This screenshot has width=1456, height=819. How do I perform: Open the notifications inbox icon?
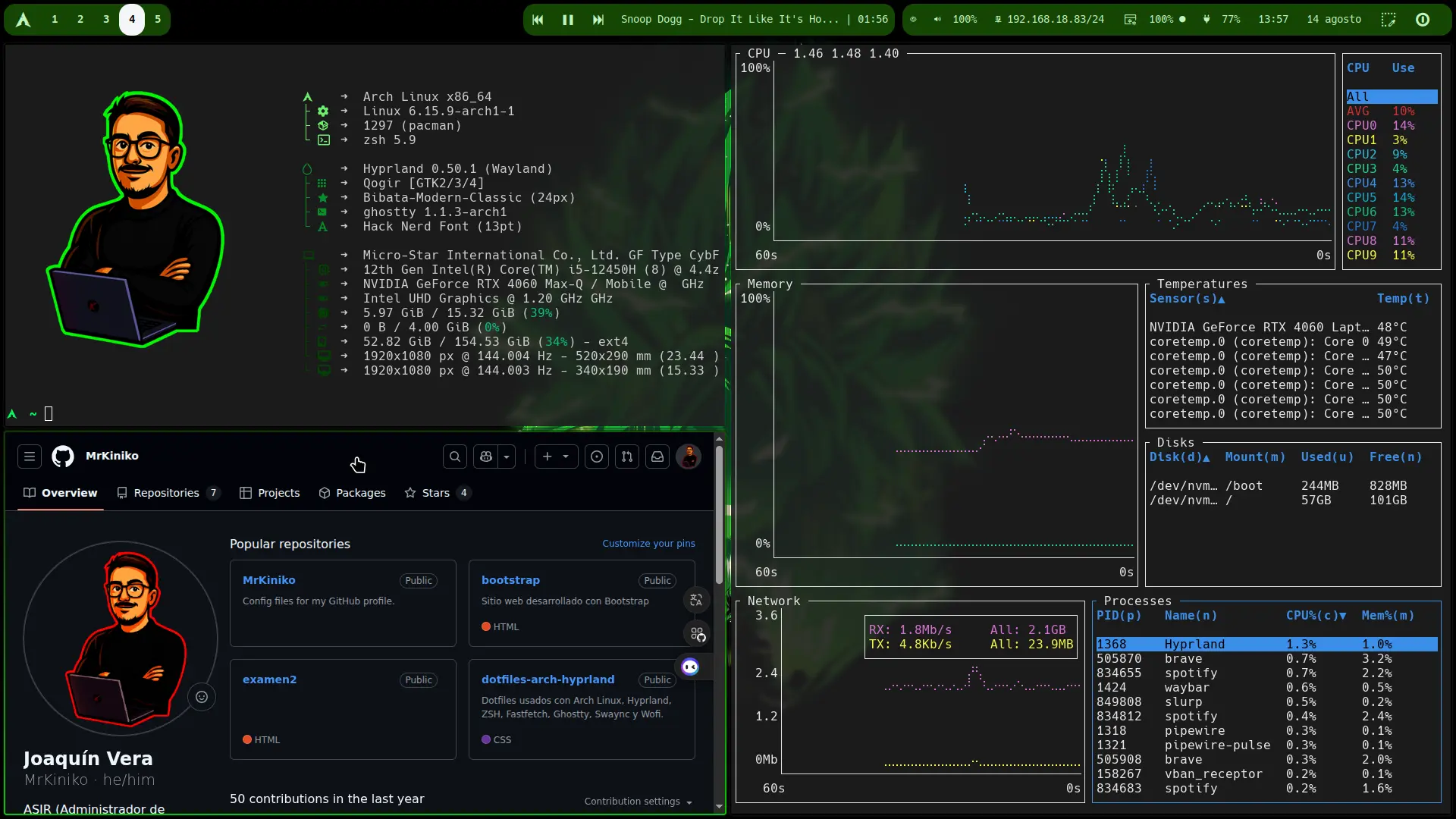click(x=657, y=457)
